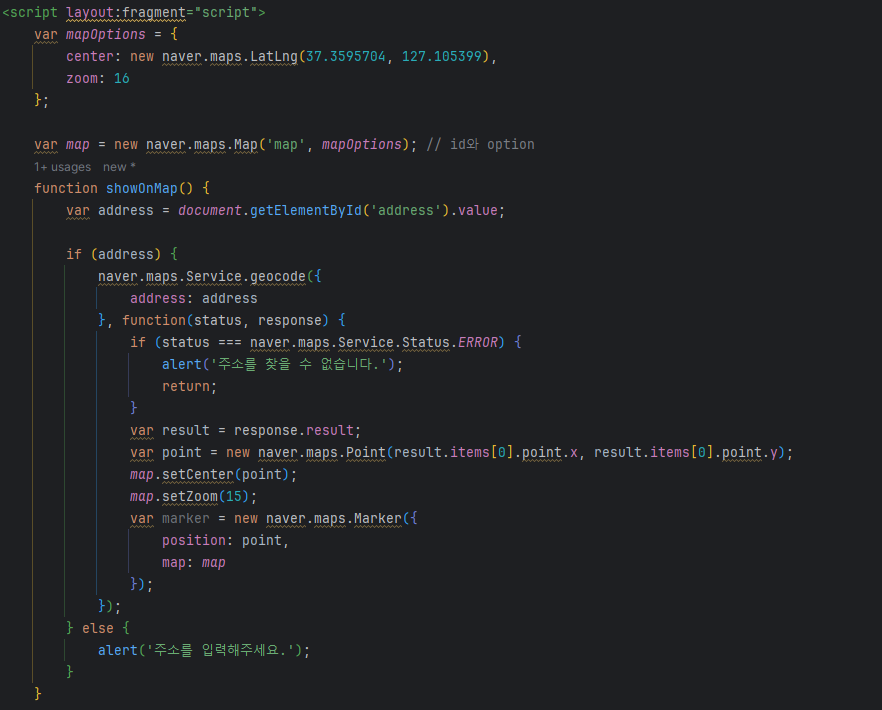Click the "else" keyword
882x710 pixels.
(x=98, y=628)
